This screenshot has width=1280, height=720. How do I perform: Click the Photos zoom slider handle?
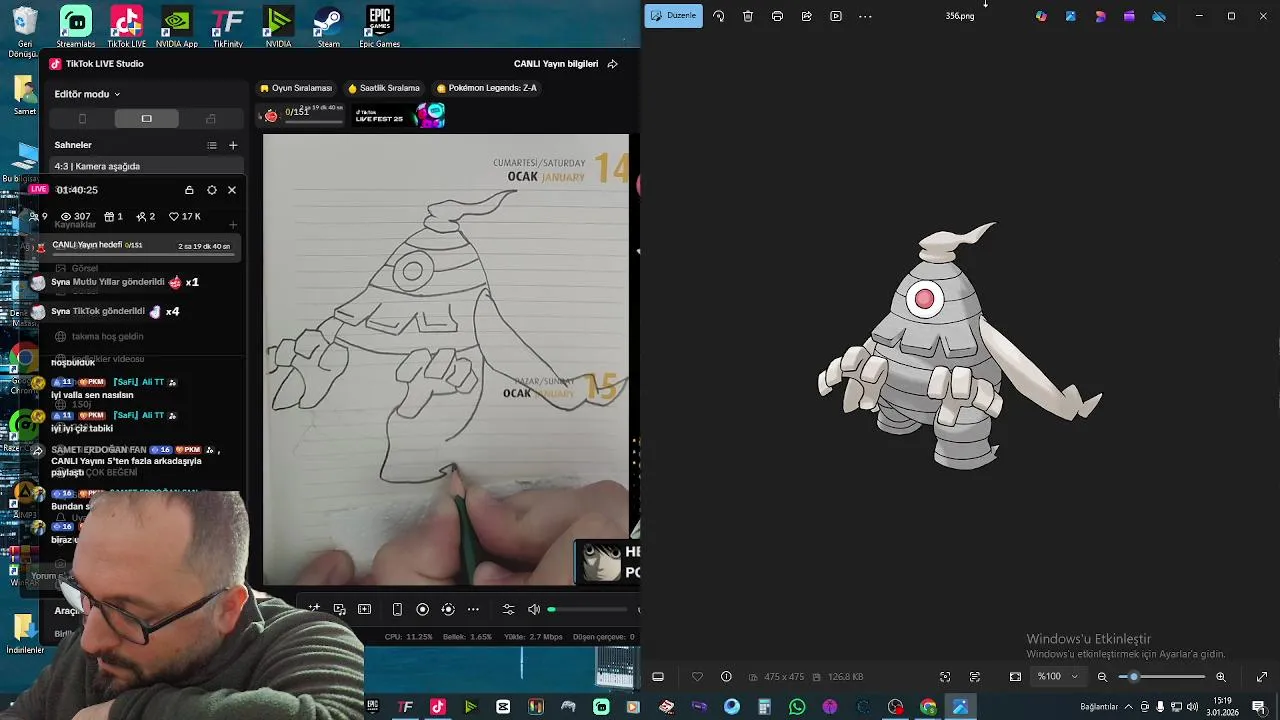(x=1133, y=677)
